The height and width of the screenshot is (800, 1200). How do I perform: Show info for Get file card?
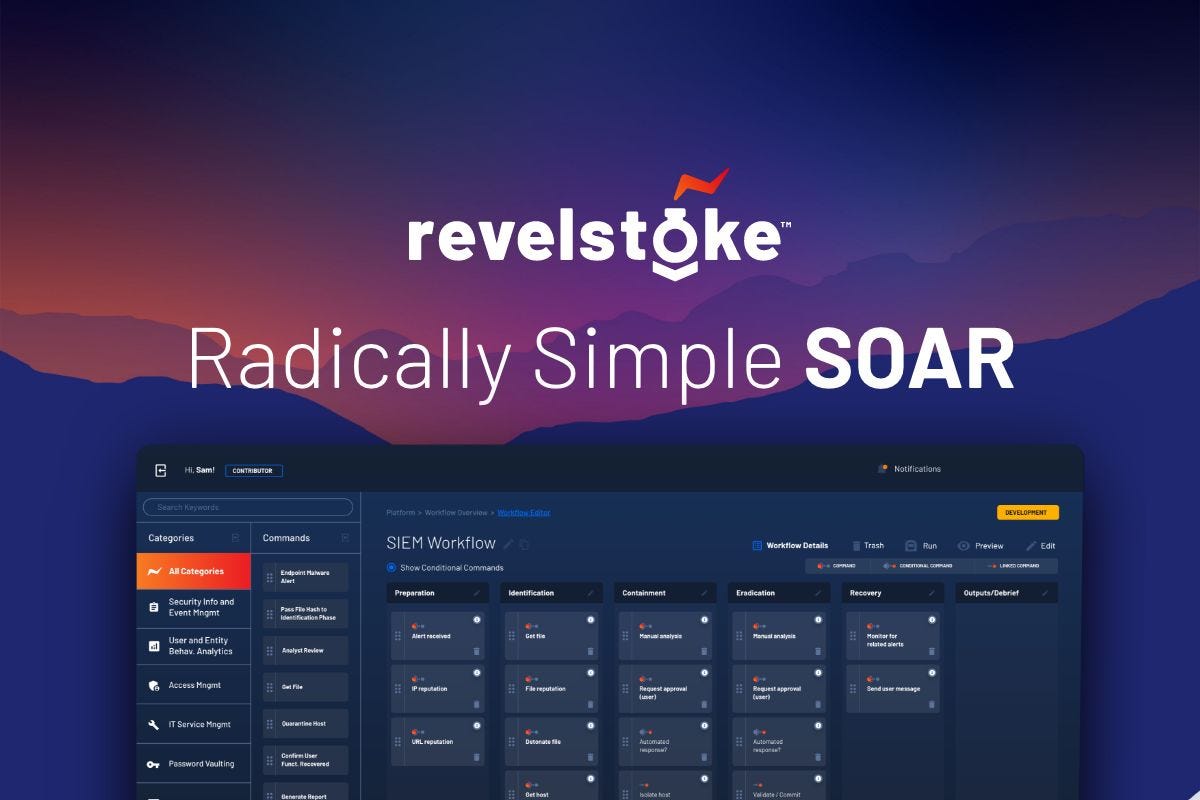[591, 620]
